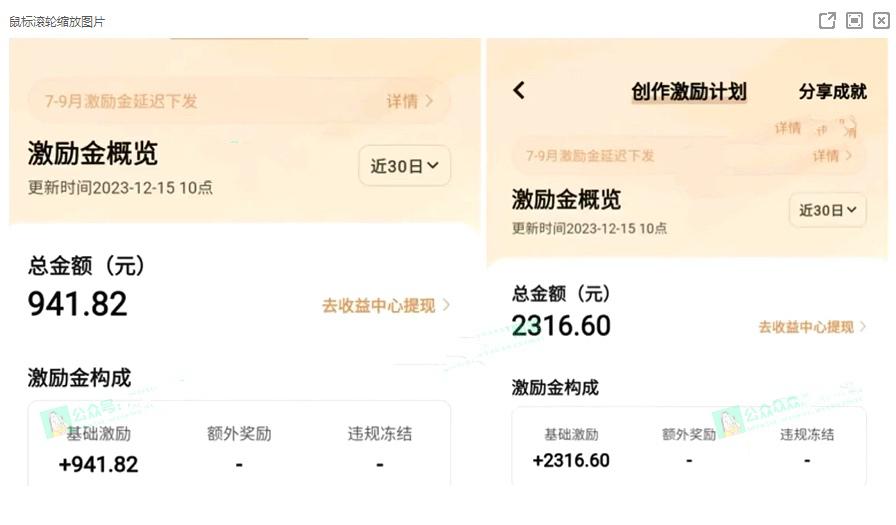This screenshot has height=525, width=896.
Task: Close the image viewer
Action: point(881,21)
